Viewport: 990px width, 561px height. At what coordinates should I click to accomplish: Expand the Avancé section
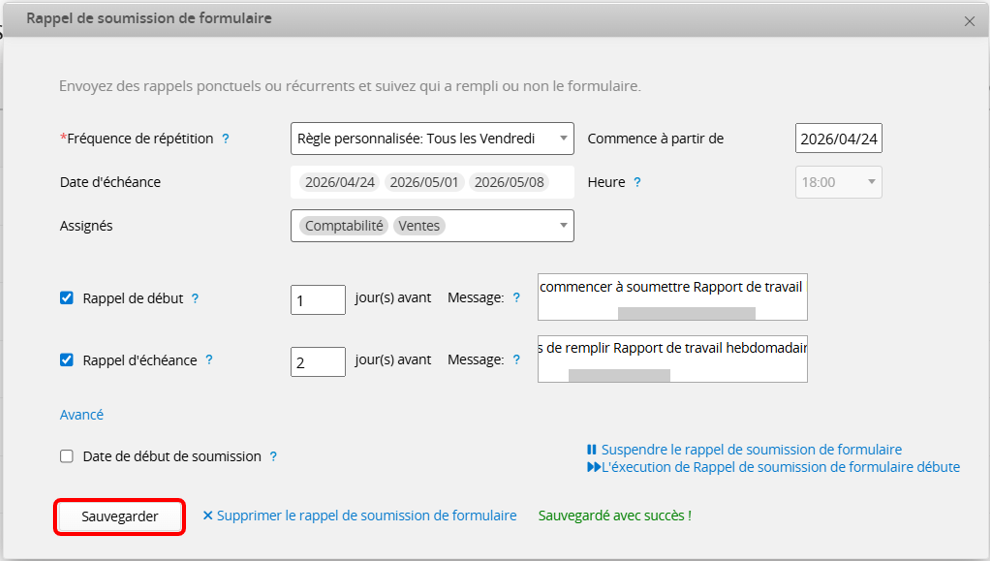coord(81,414)
